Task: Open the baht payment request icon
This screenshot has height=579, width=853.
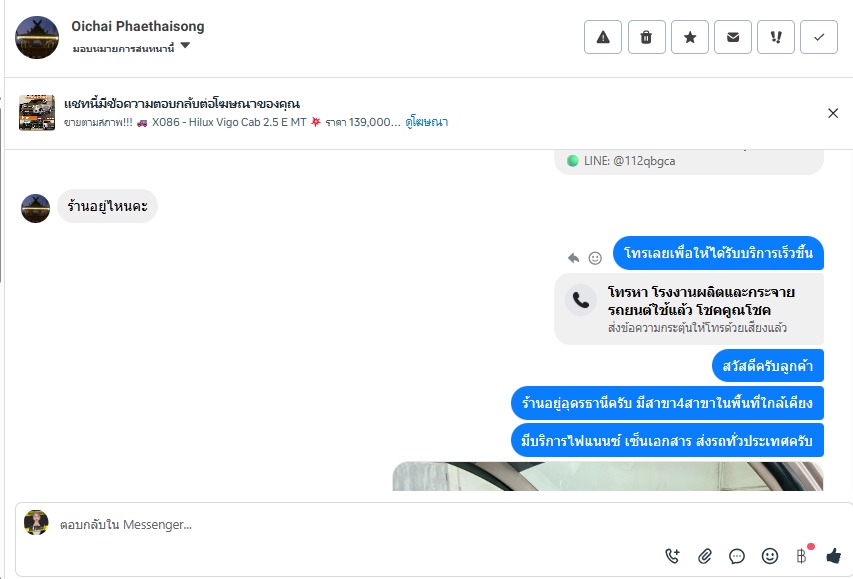Action: click(x=801, y=556)
